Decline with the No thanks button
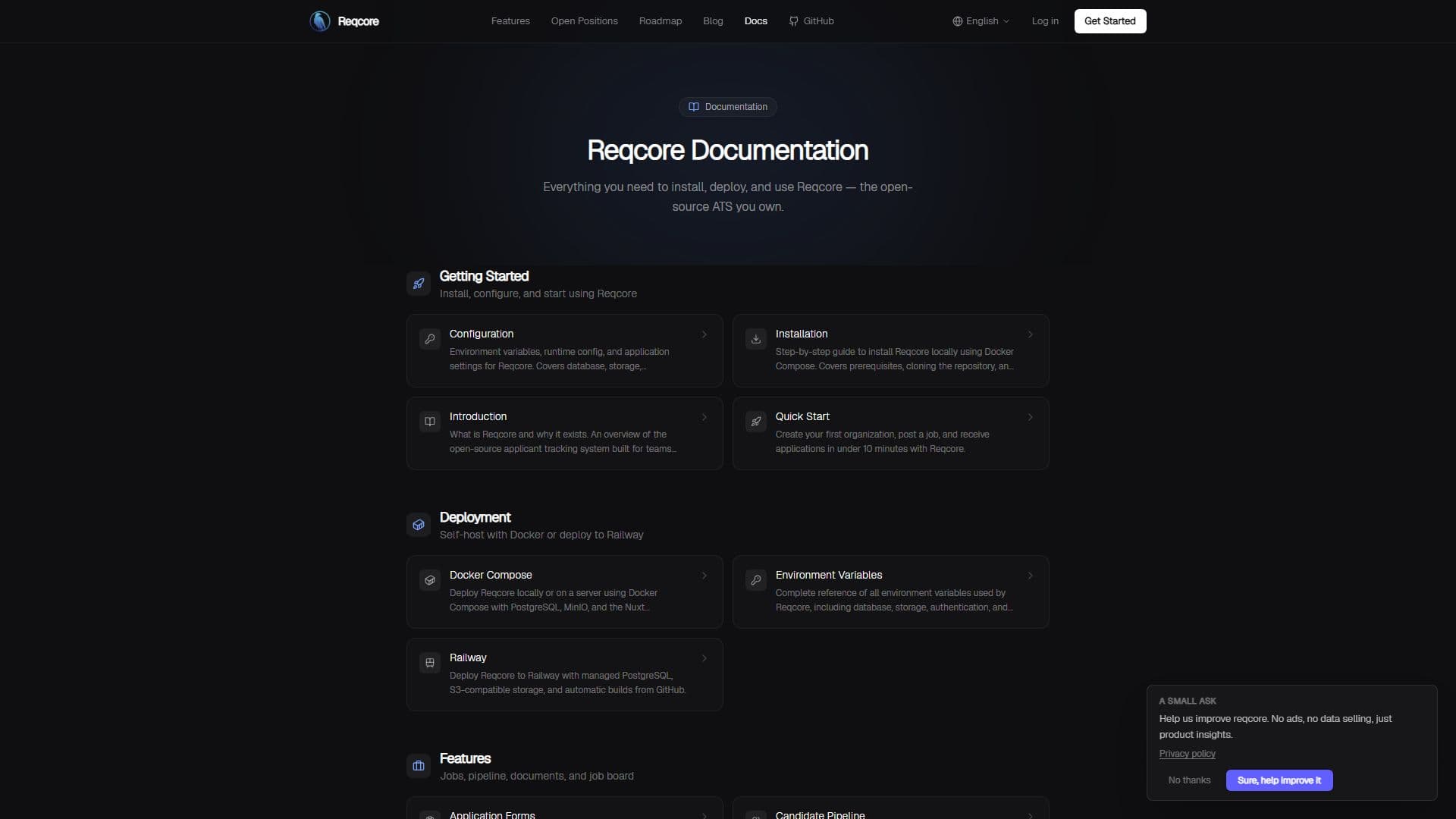This screenshot has height=819, width=1456. click(1189, 780)
